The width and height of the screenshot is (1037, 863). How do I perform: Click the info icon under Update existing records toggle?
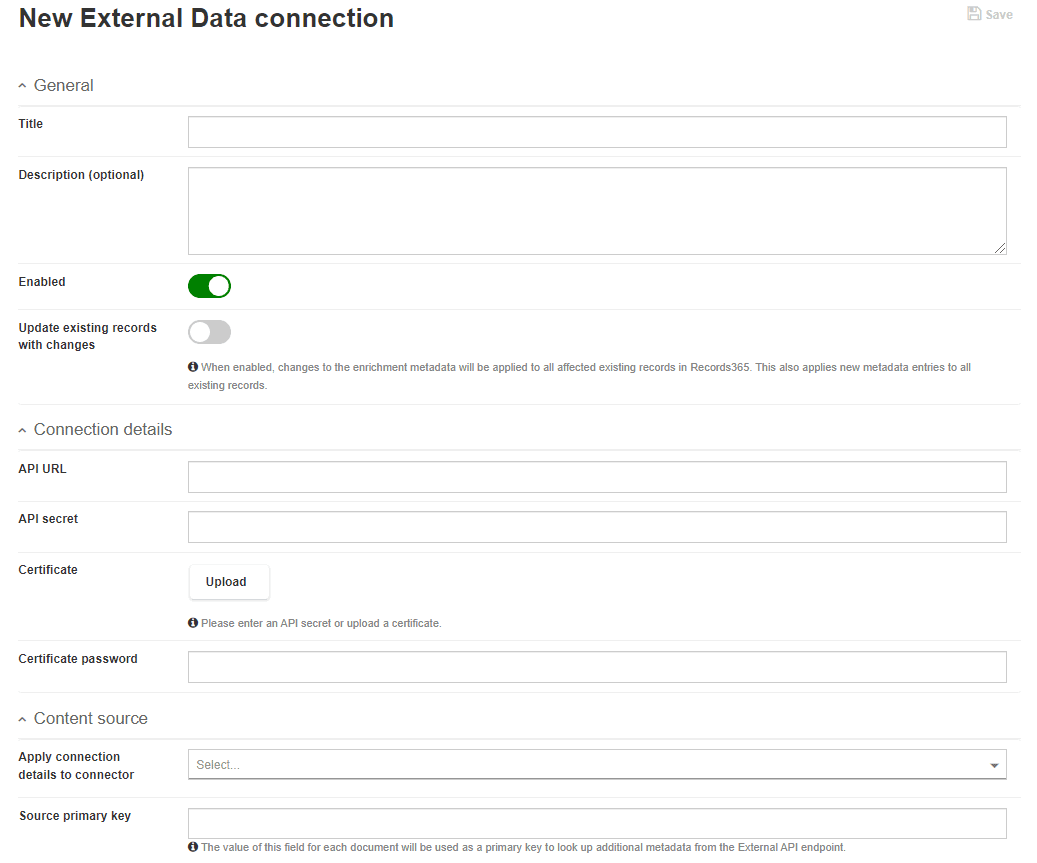click(x=192, y=367)
